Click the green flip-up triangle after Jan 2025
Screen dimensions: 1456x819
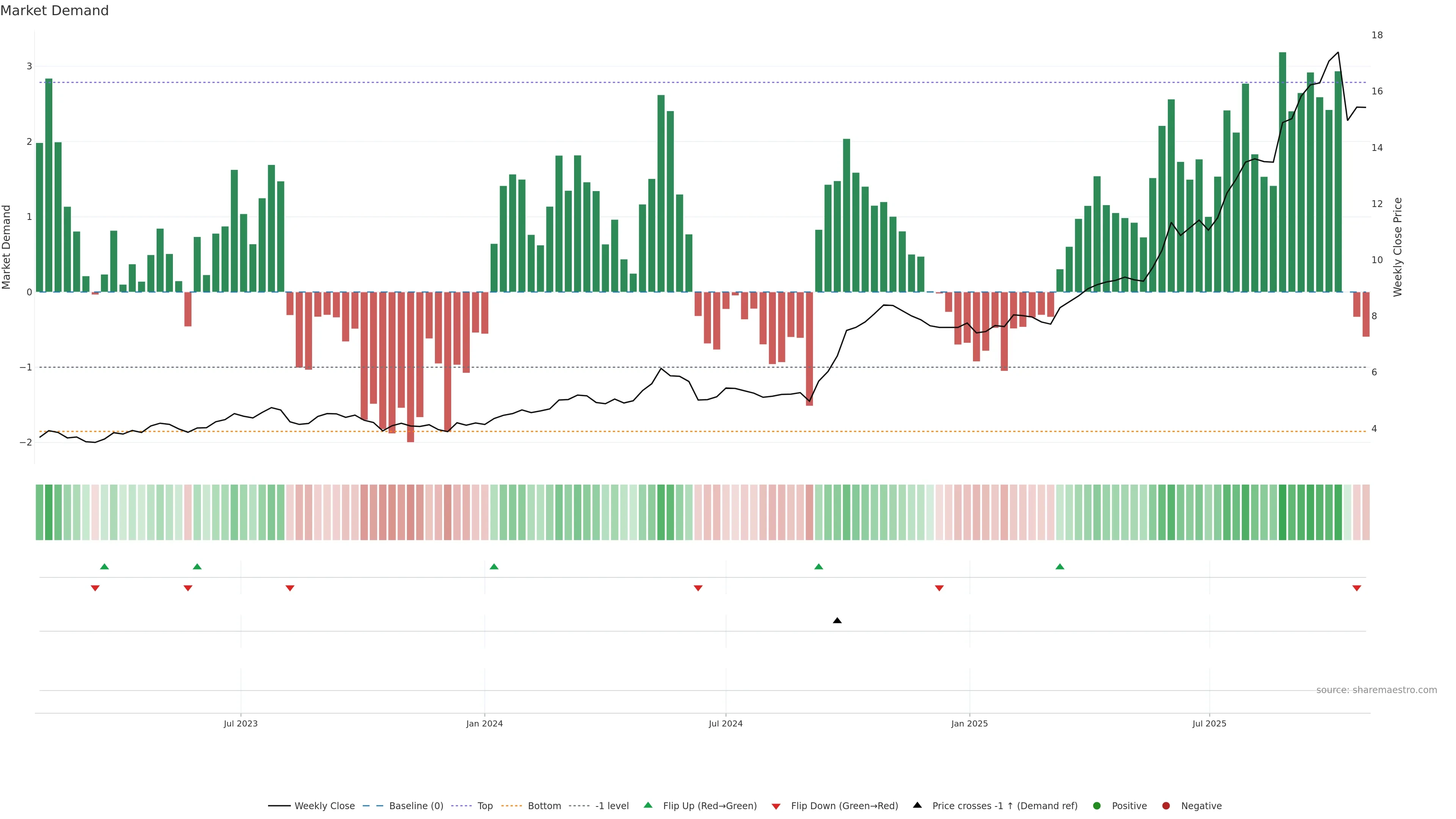[1060, 566]
